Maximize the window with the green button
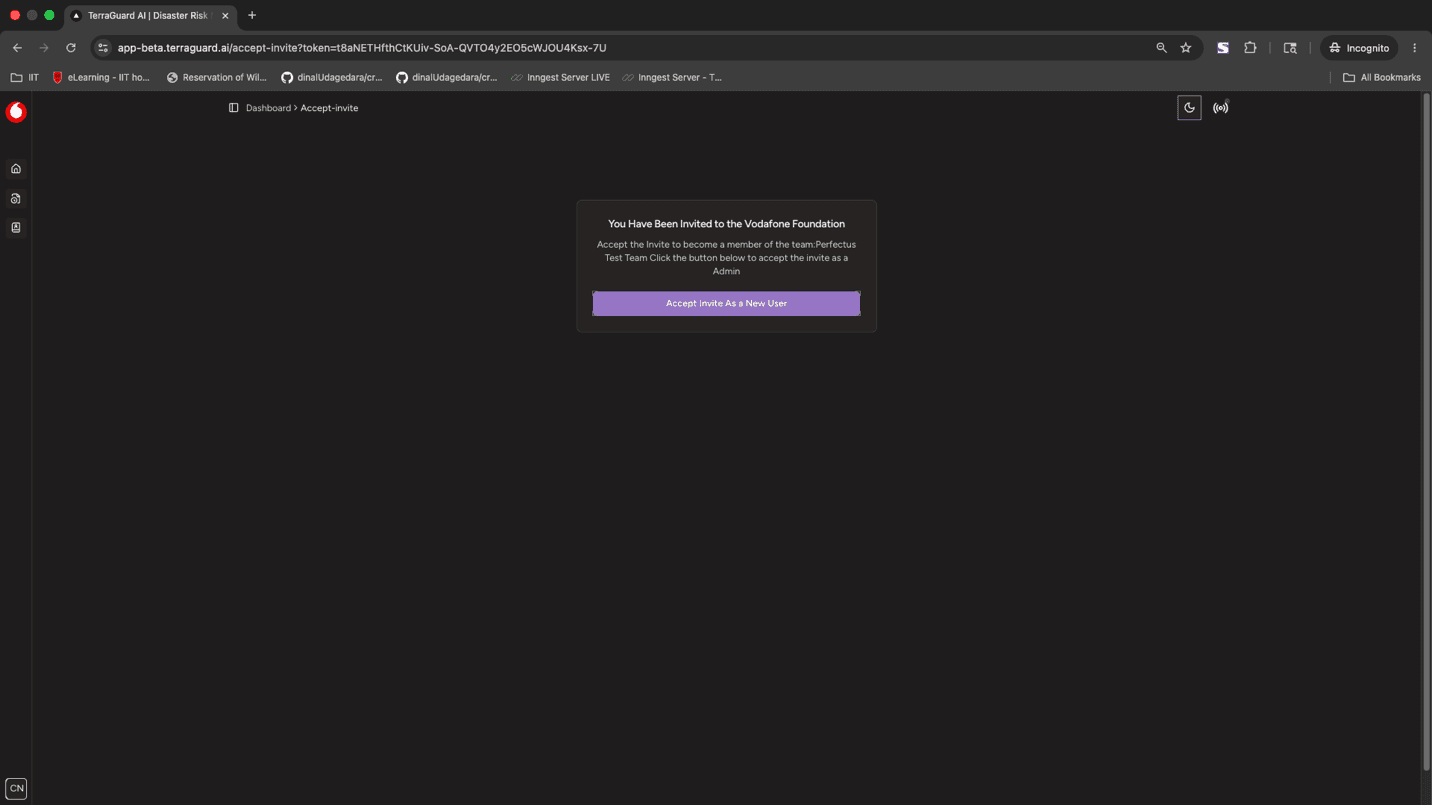The image size is (1432, 805). tap(49, 15)
